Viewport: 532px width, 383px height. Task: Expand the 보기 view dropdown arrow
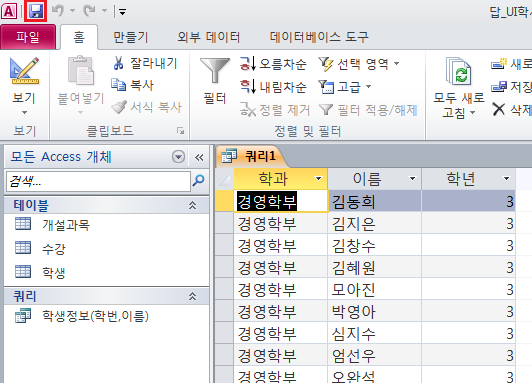(24, 112)
